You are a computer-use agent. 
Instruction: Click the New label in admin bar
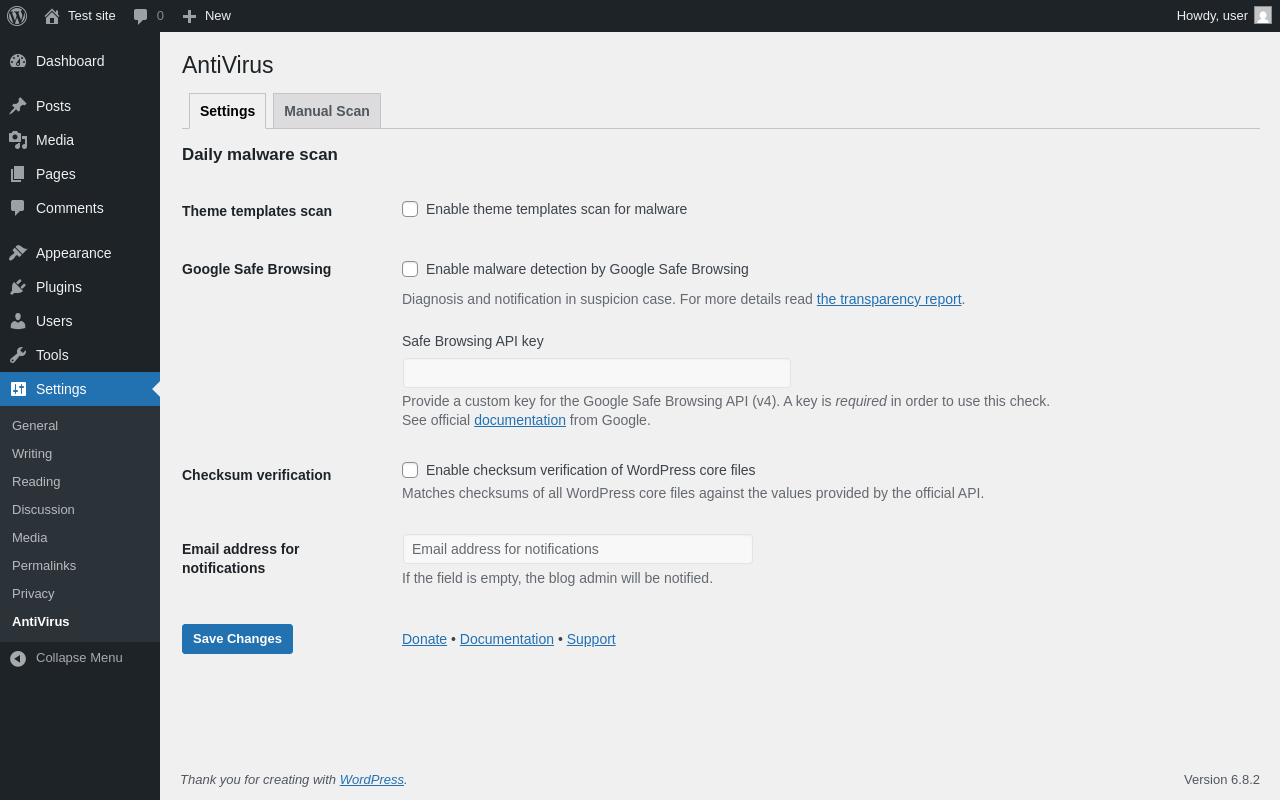coord(218,16)
